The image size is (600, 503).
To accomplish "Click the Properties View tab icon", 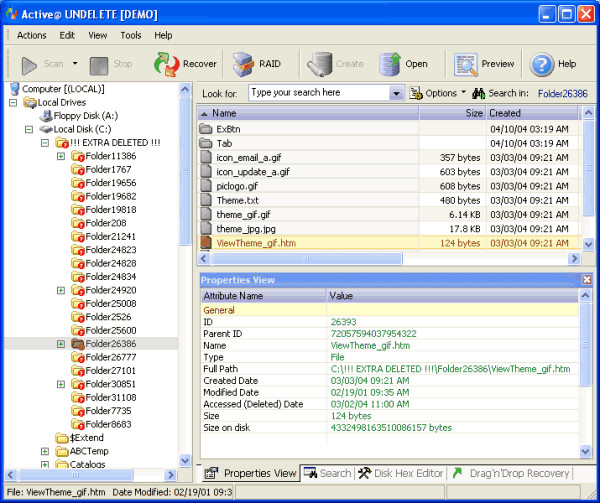I will pyautogui.click(x=211, y=473).
